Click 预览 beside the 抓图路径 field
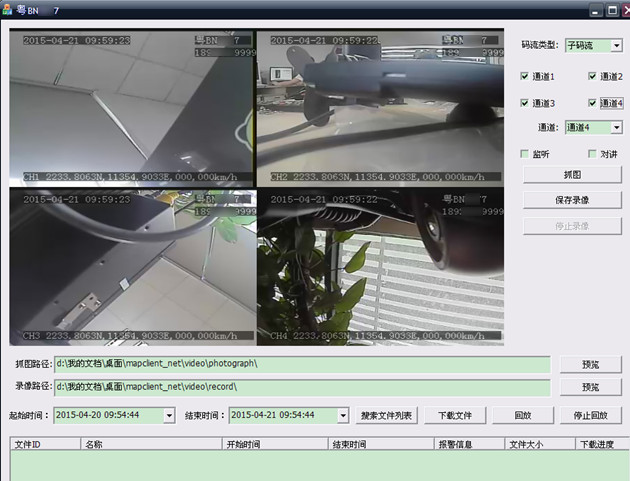Viewport: 630px width, 481px height. (x=590, y=364)
